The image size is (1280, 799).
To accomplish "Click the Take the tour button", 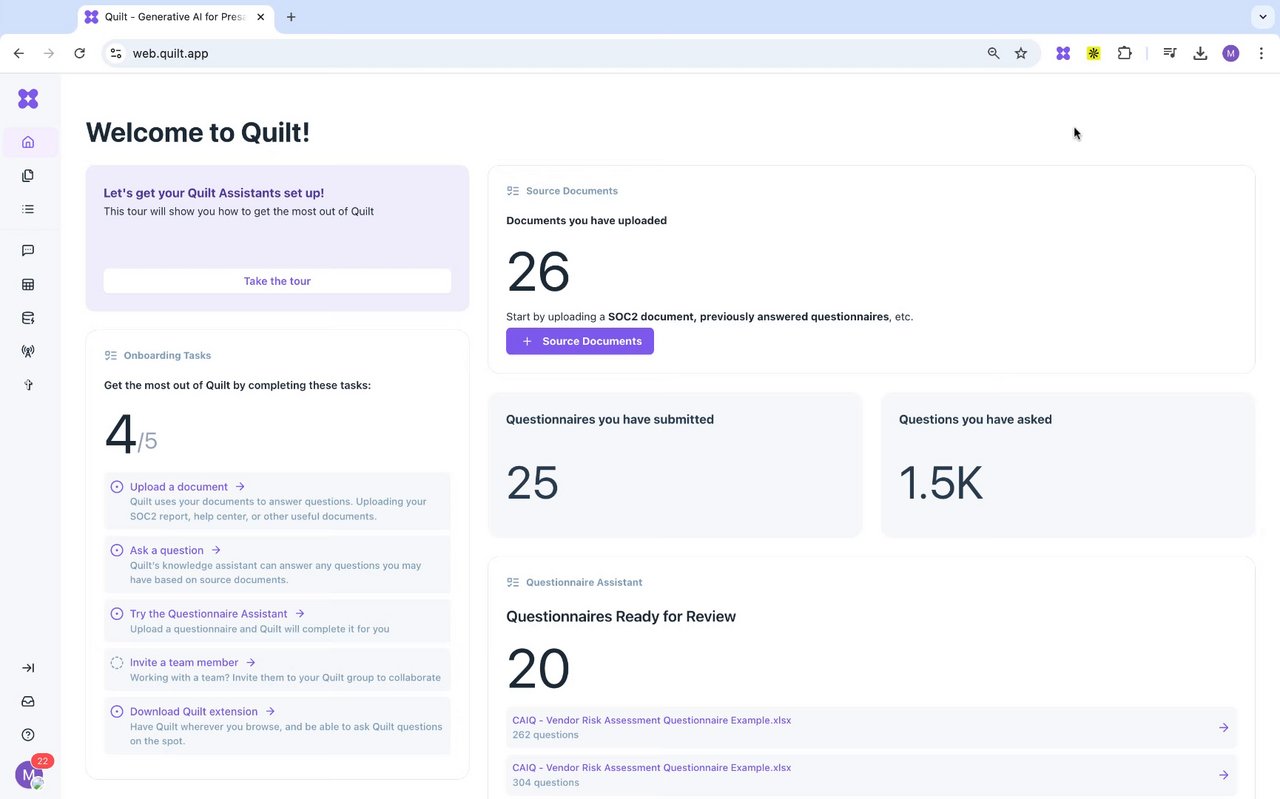I will point(277,281).
